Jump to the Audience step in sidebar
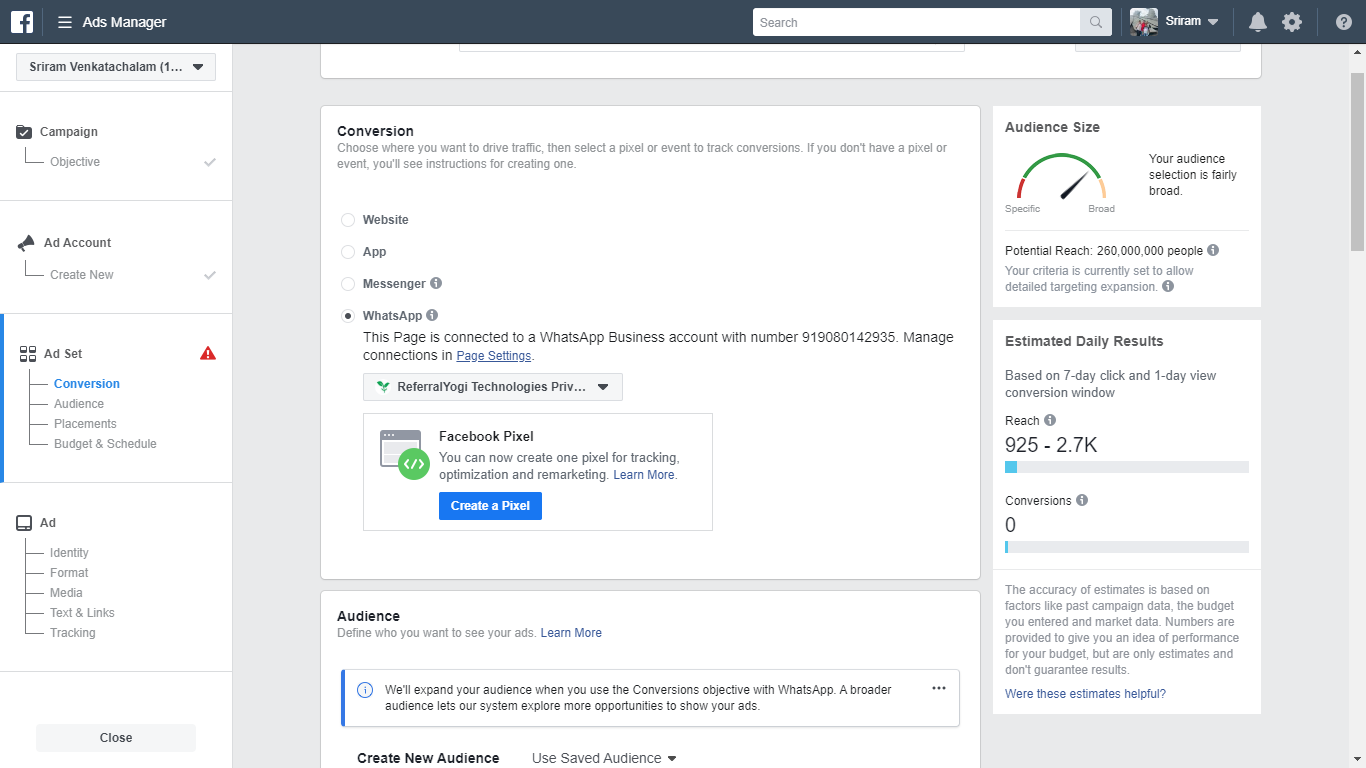Viewport: 1366px width, 768px height. (x=79, y=404)
